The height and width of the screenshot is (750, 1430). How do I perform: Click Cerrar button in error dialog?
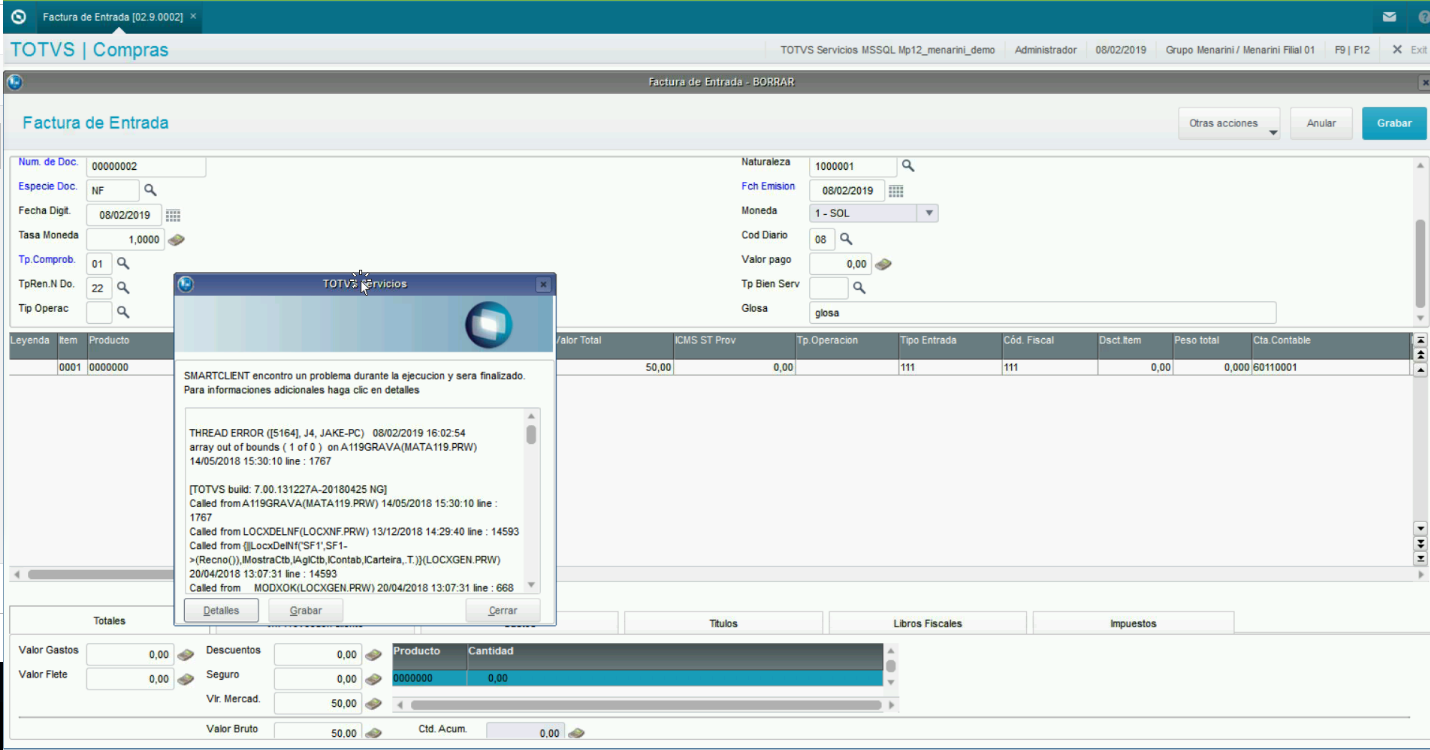click(x=503, y=610)
